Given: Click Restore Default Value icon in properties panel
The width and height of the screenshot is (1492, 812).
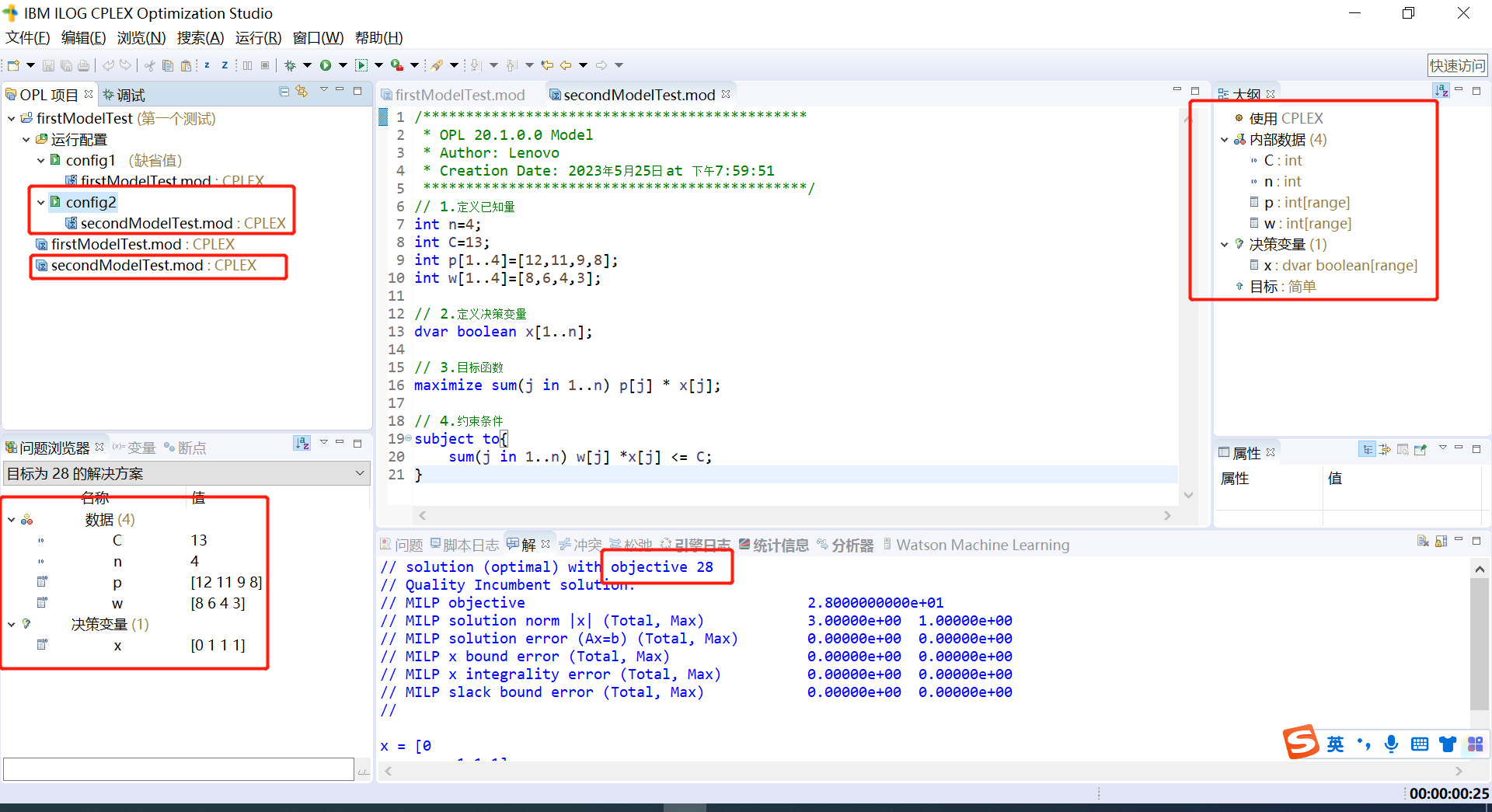Looking at the screenshot, I should tap(1403, 449).
